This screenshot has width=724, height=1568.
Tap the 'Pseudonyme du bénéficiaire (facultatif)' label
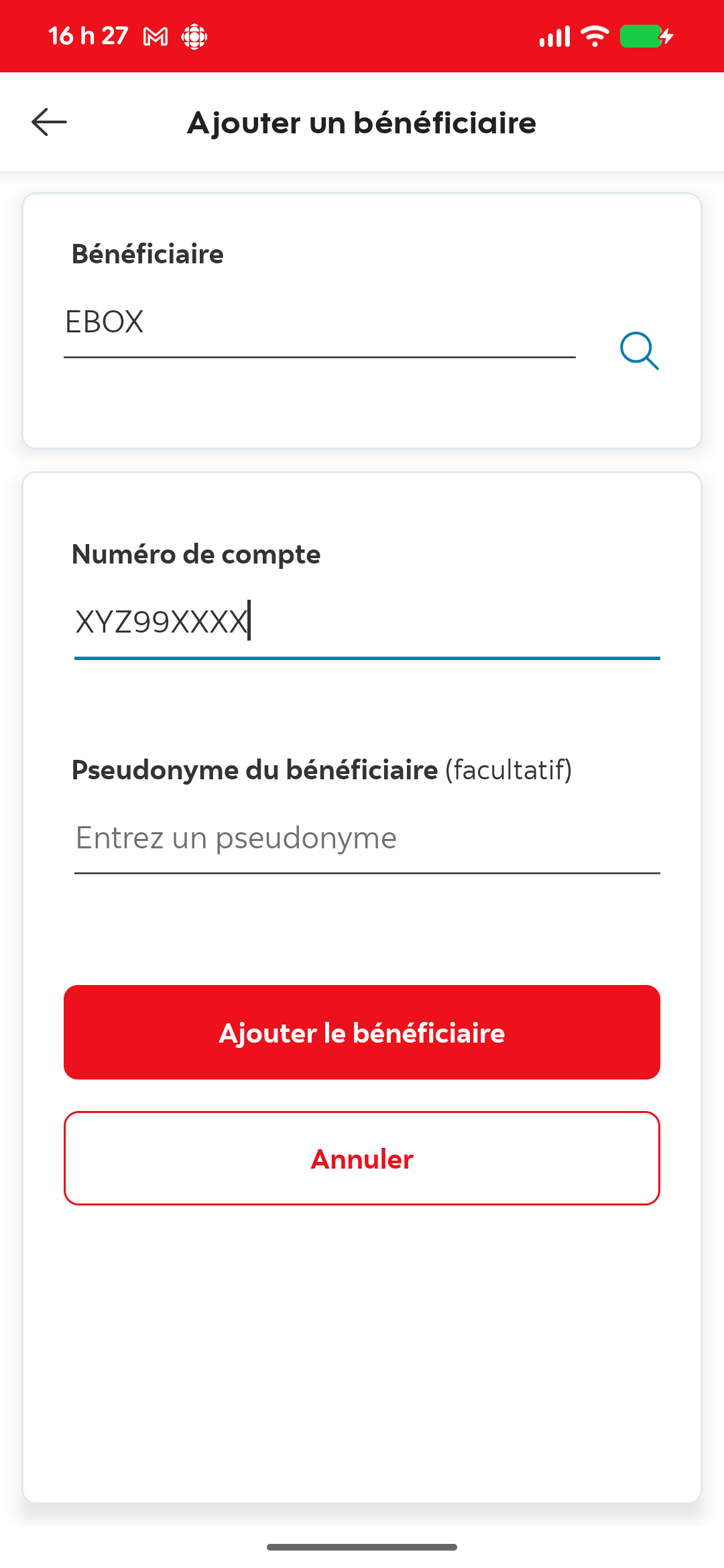click(322, 771)
